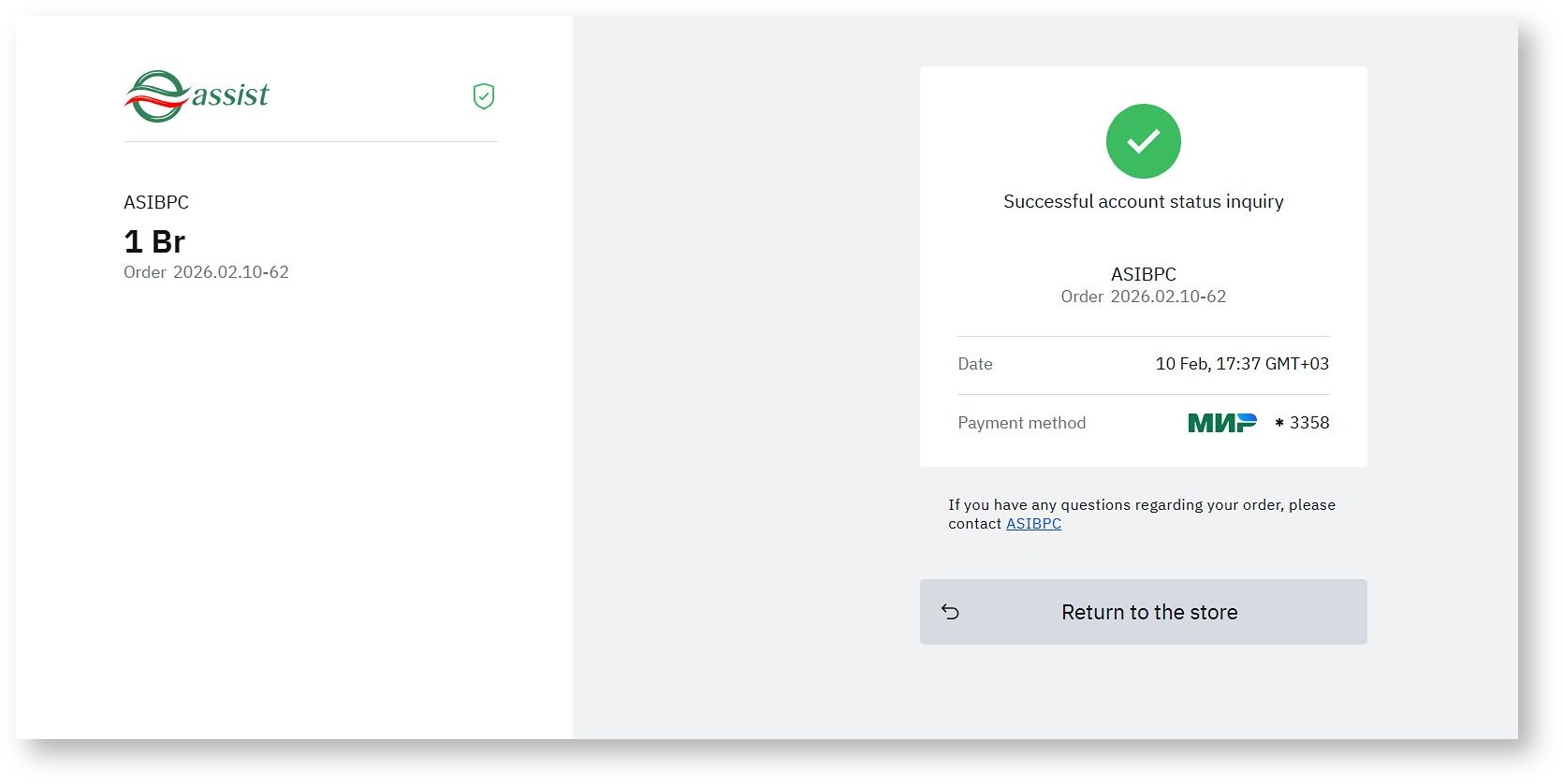Click the 10 Feb, 17:37 GMT+03 timestamp
Image resolution: width=1563 pixels, height=784 pixels.
click(x=1241, y=364)
